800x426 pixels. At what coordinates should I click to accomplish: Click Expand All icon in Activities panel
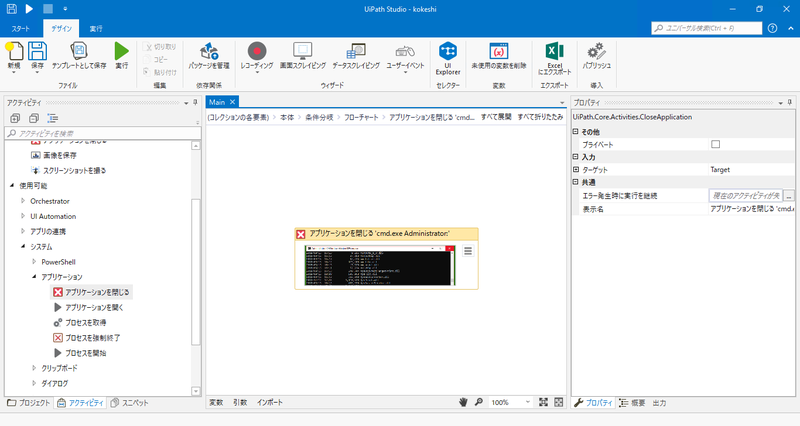(15, 118)
